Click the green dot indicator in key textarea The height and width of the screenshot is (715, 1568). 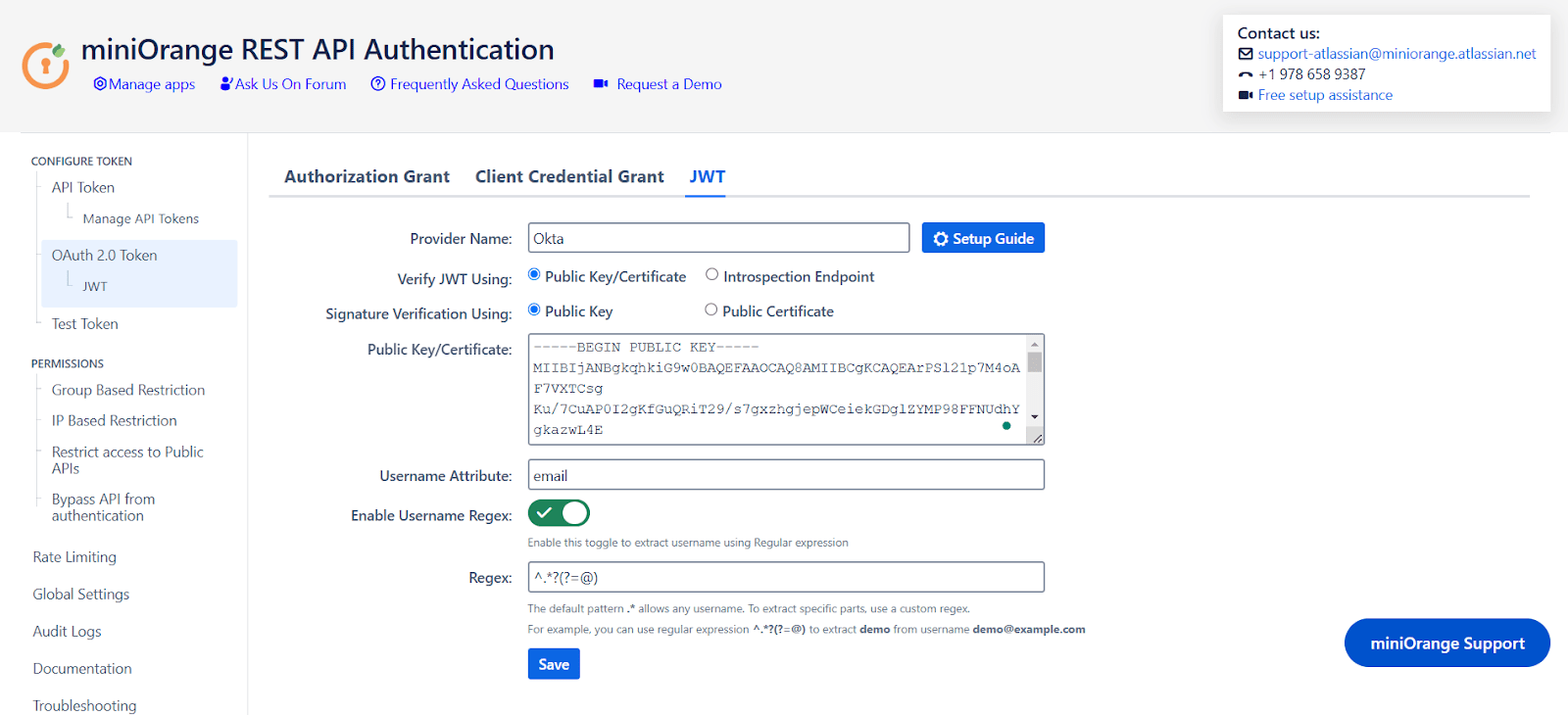[x=1006, y=426]
